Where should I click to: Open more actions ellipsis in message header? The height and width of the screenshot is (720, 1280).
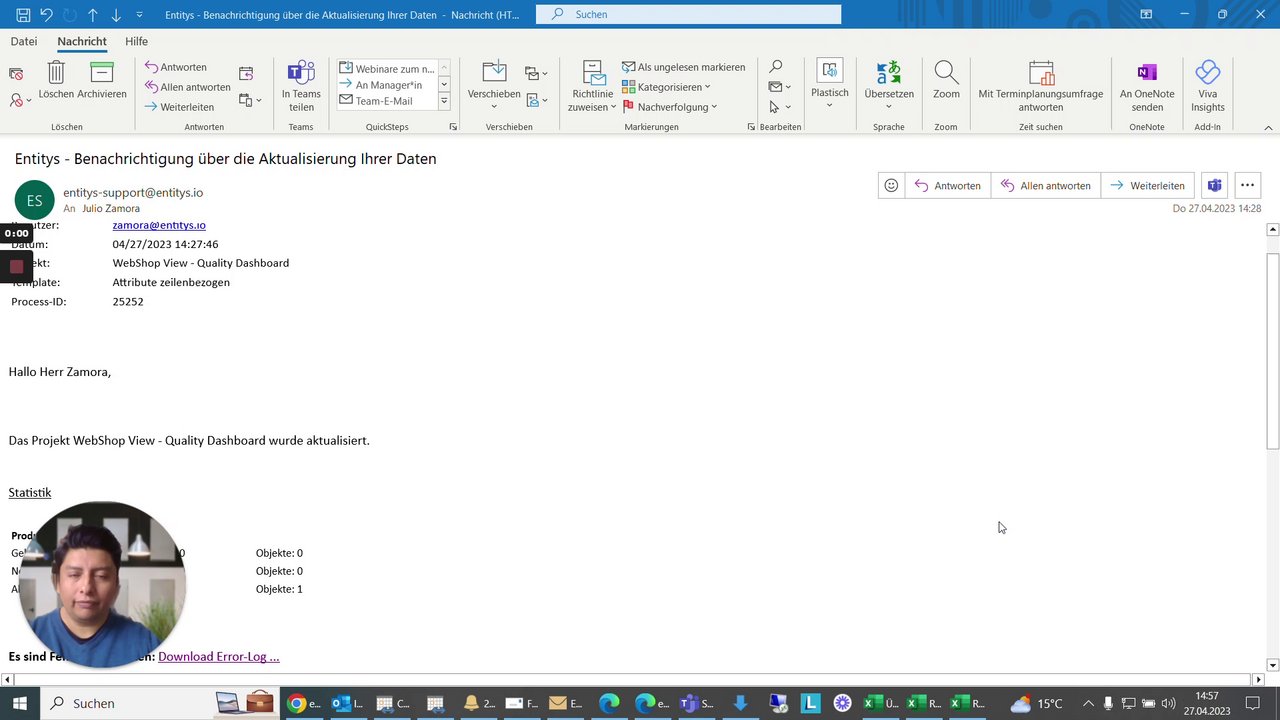[x=1247, y=185]
